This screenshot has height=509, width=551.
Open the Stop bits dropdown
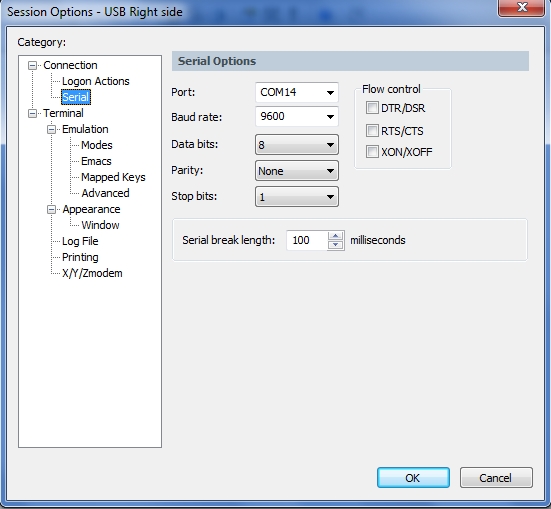[297, 196]
